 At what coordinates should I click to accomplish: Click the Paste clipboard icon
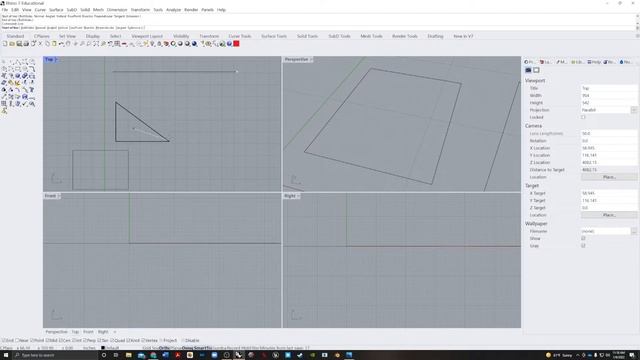point(54,44)
